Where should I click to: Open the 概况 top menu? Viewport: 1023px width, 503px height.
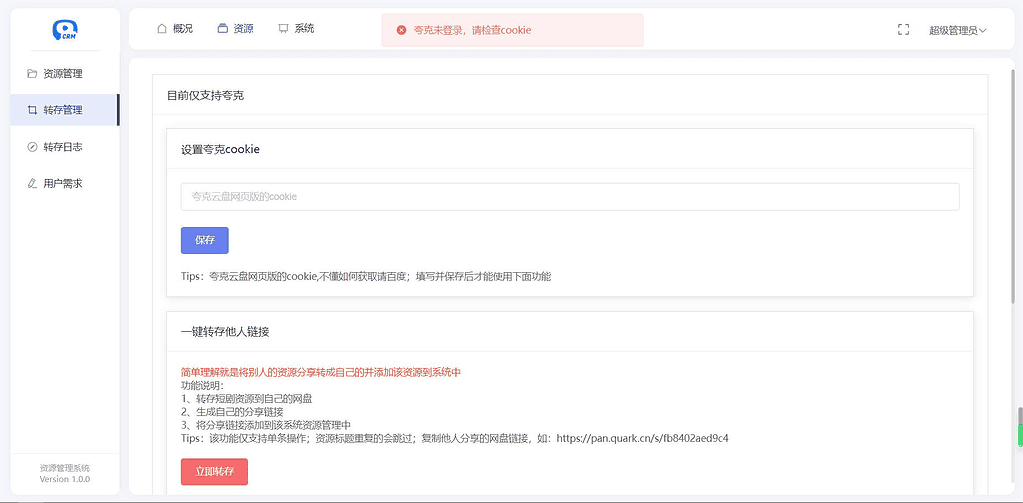click(x=175, y=29)
